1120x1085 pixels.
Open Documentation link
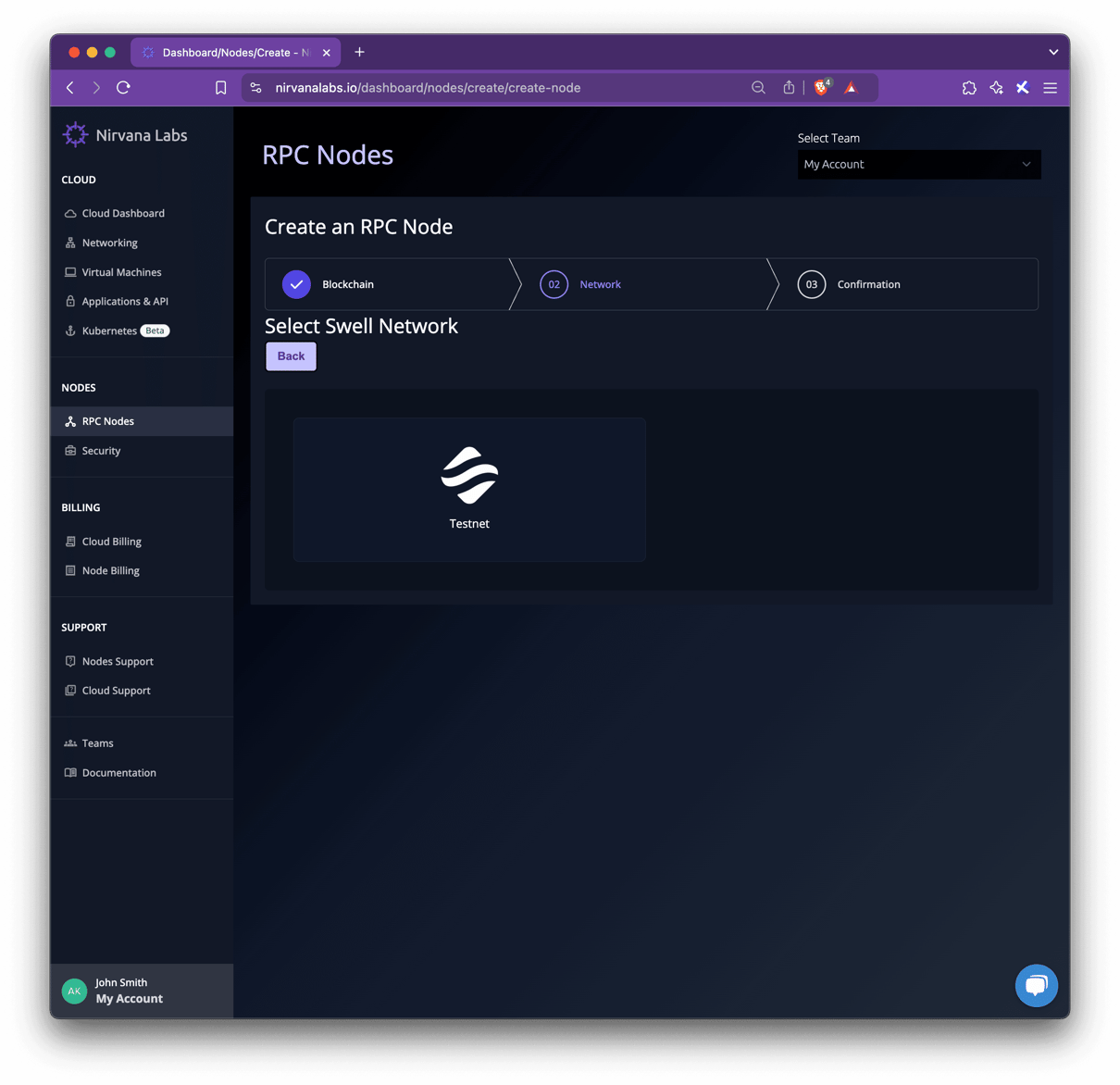click(x=118, y=773)
